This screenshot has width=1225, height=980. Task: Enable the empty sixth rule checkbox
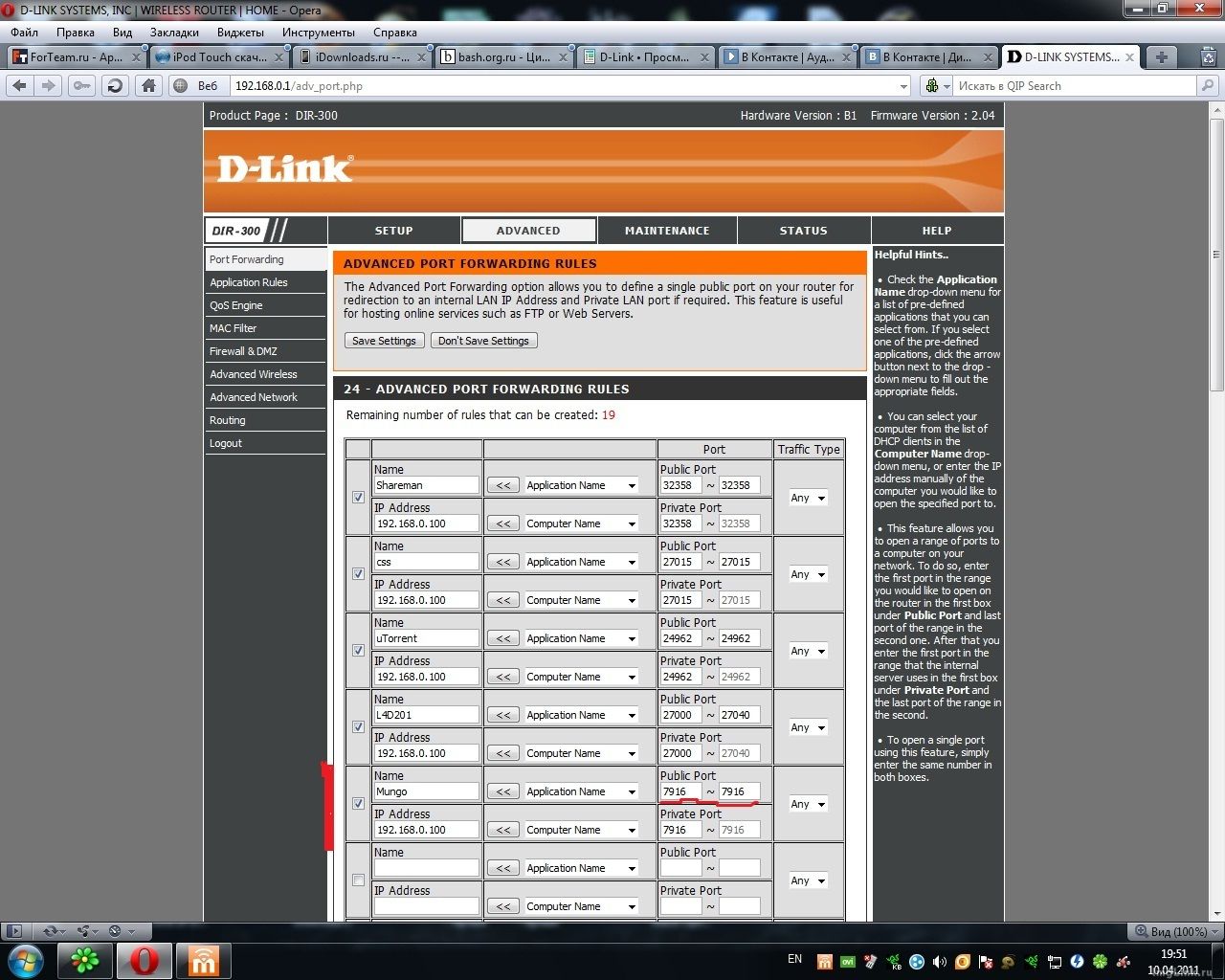(358, 880)
